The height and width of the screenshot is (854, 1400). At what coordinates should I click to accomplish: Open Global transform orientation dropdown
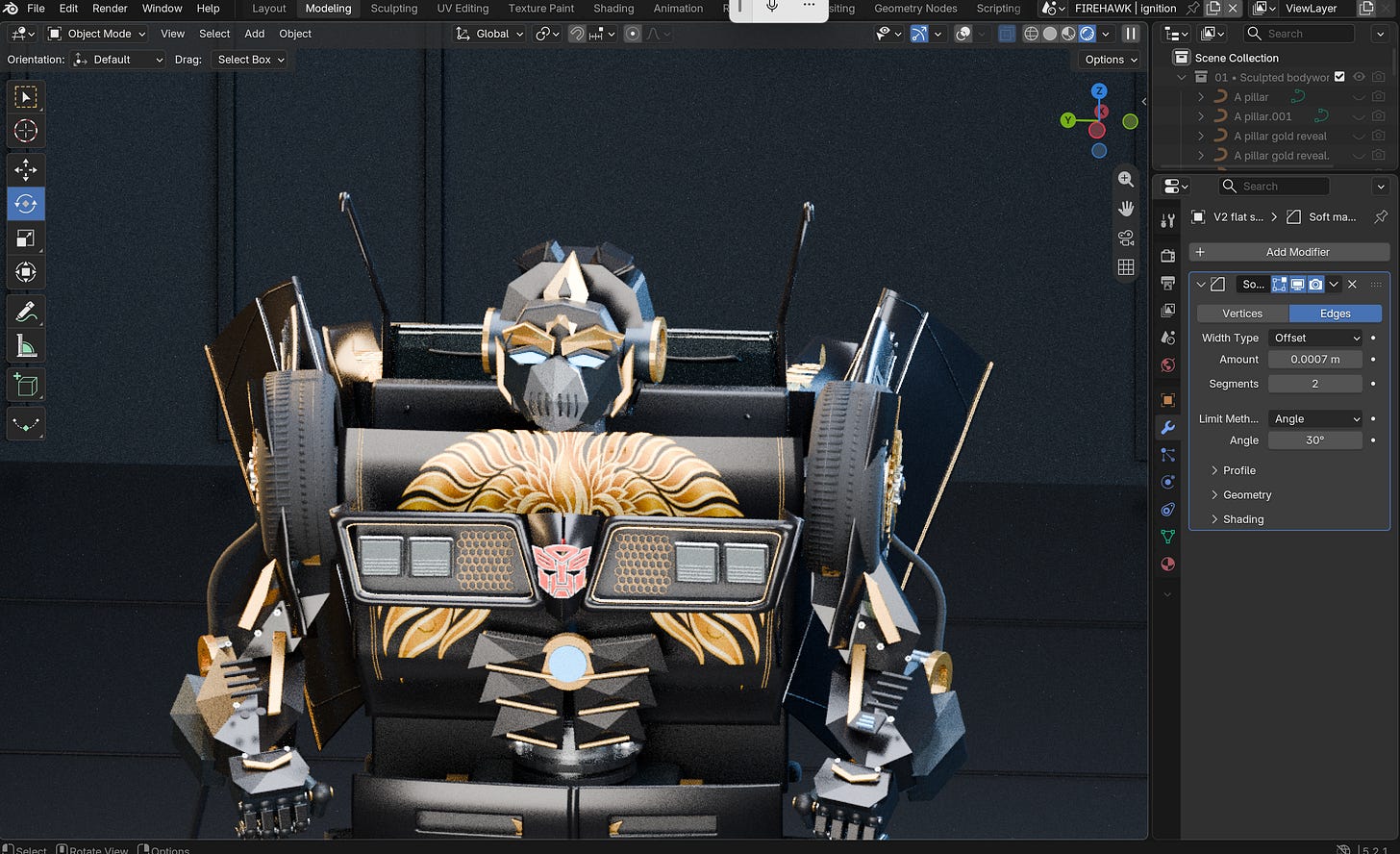[490, 34]
